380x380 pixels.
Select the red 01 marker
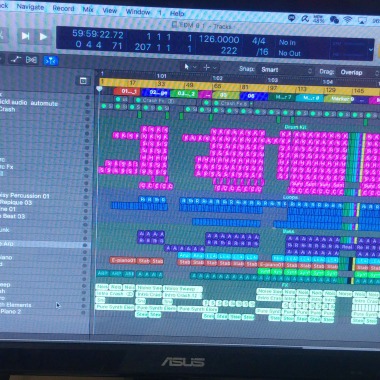(127, 92)
